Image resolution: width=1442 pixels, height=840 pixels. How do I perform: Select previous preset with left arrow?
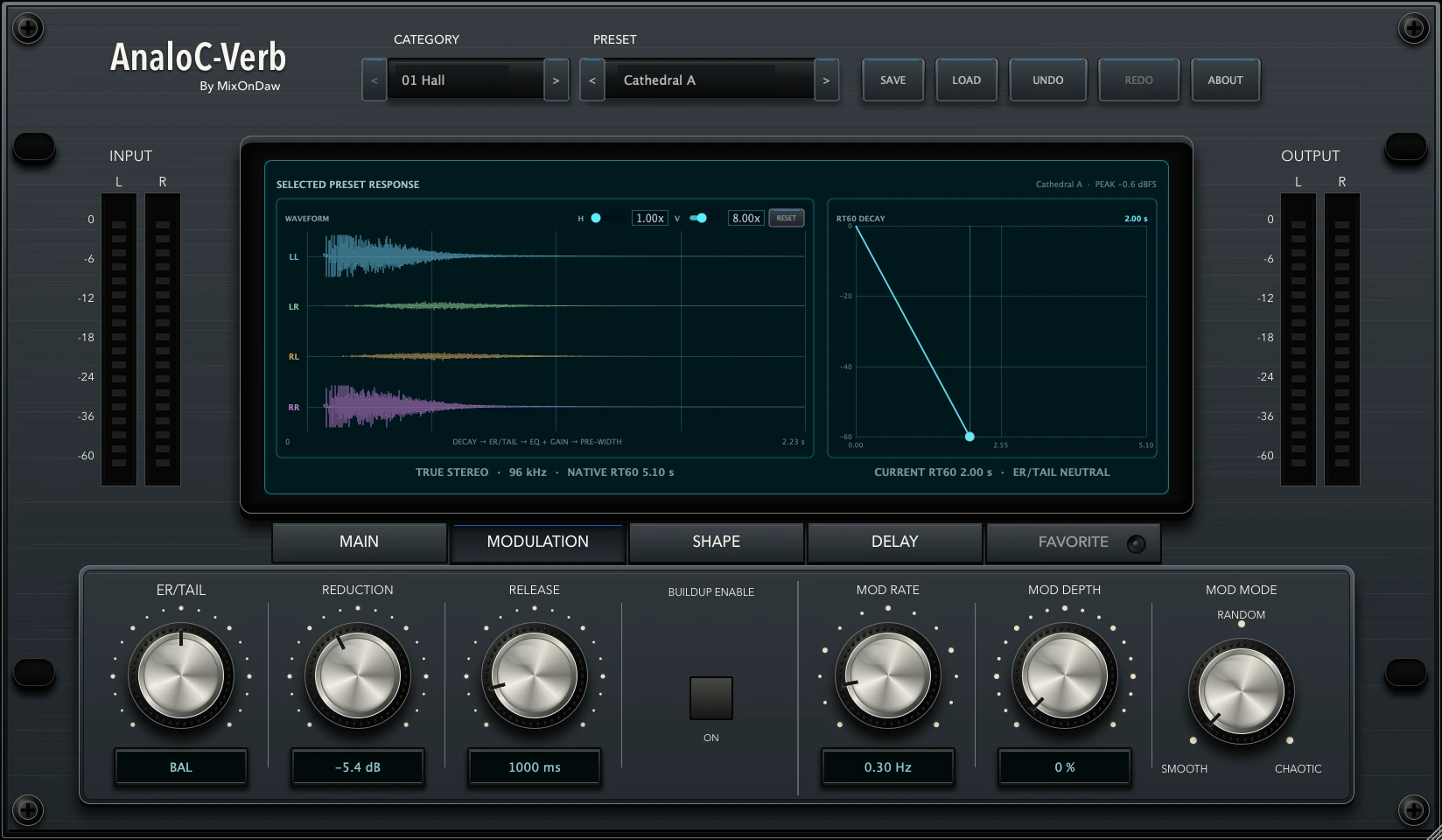click(x=592, y=80)
